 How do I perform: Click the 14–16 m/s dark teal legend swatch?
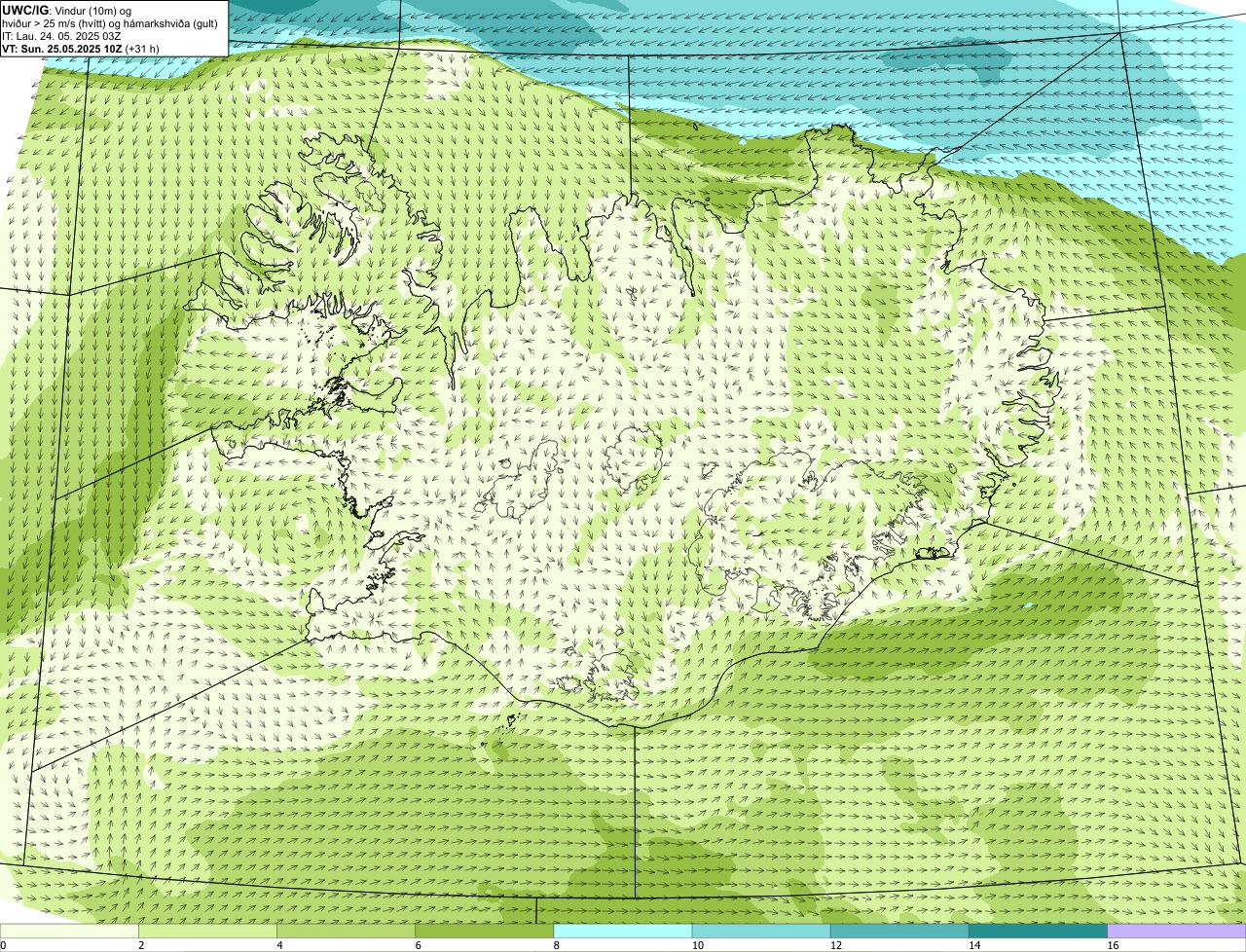pos(1037,932)
